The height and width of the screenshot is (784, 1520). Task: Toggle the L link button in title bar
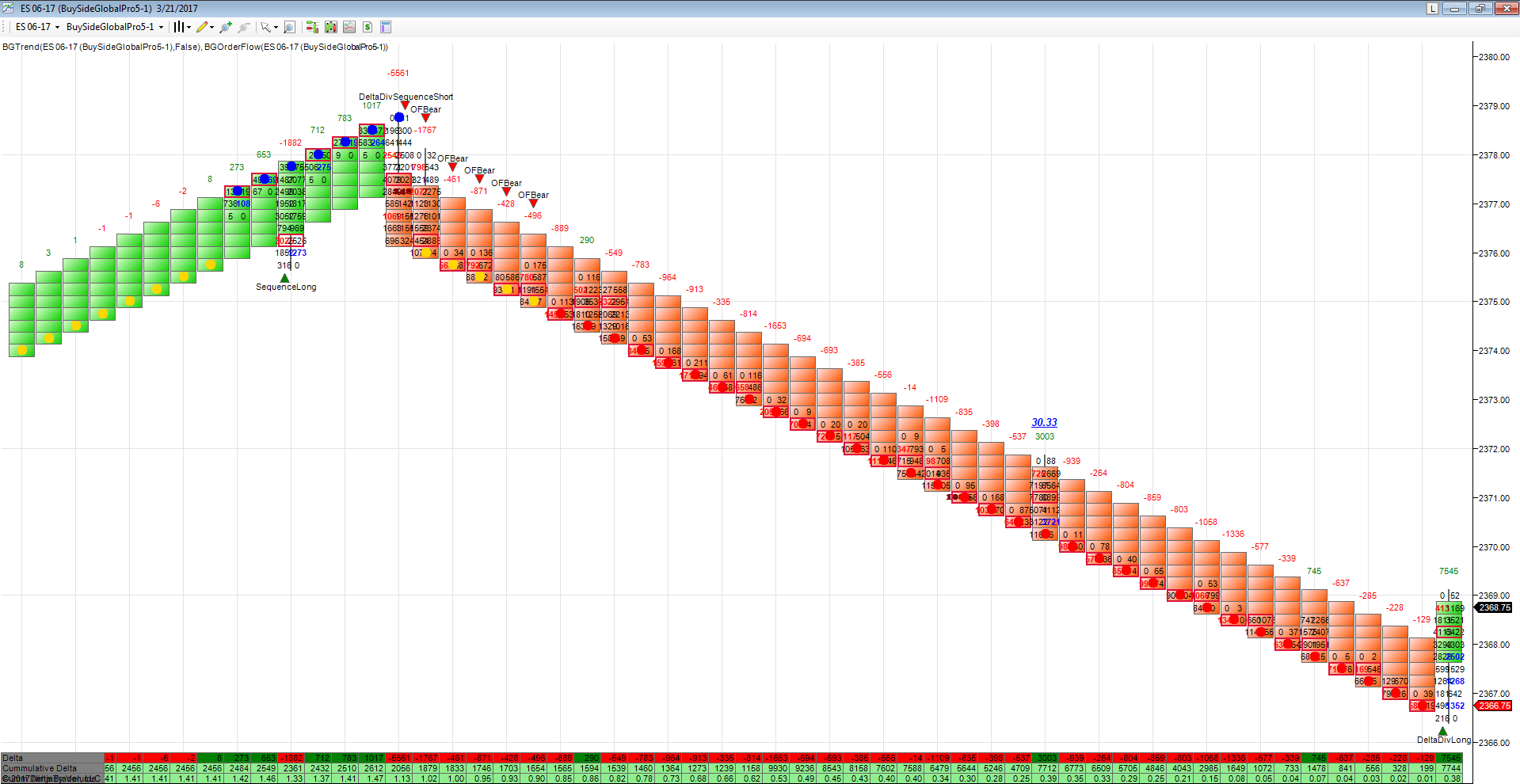1432,8
